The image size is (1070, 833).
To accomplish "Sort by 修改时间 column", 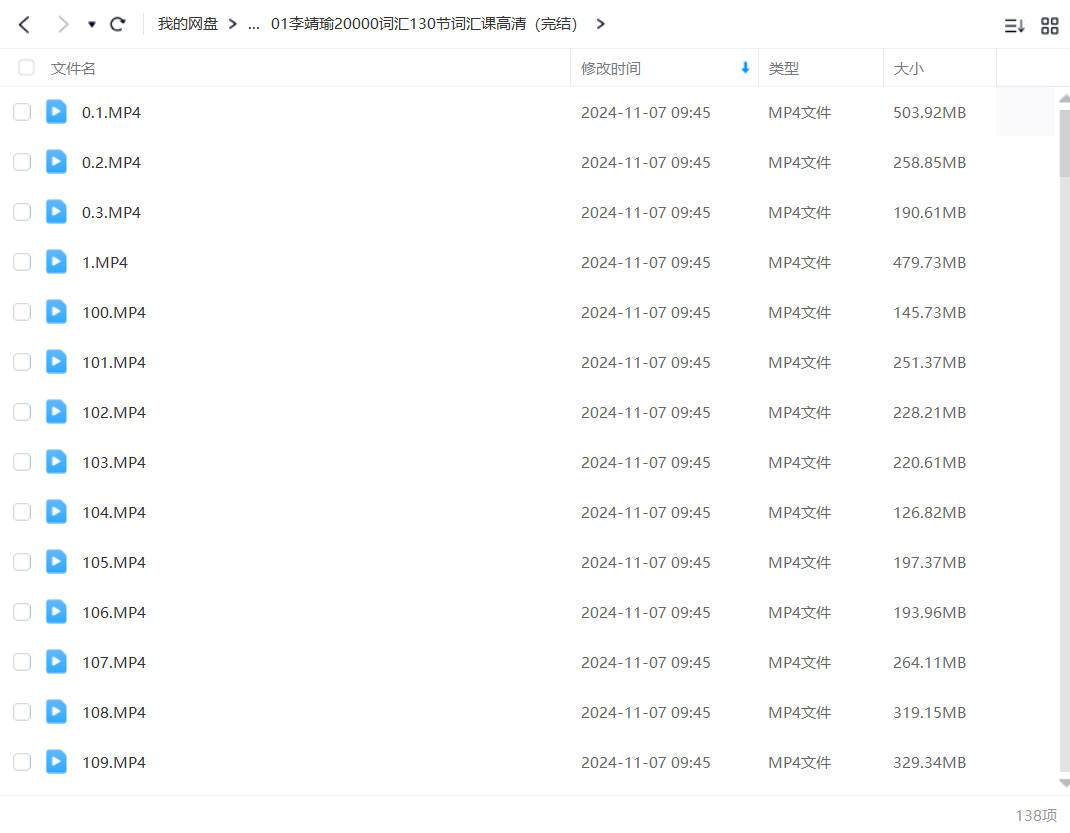I will pyautogui.click(x=611, y=68).
